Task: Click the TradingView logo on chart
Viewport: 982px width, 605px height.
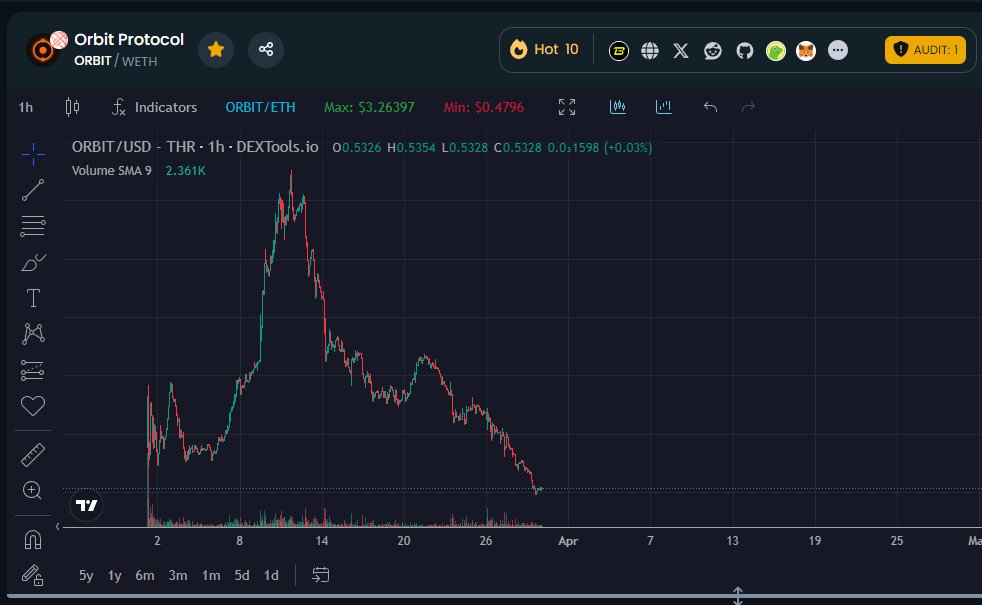Action: pos(86,505)
